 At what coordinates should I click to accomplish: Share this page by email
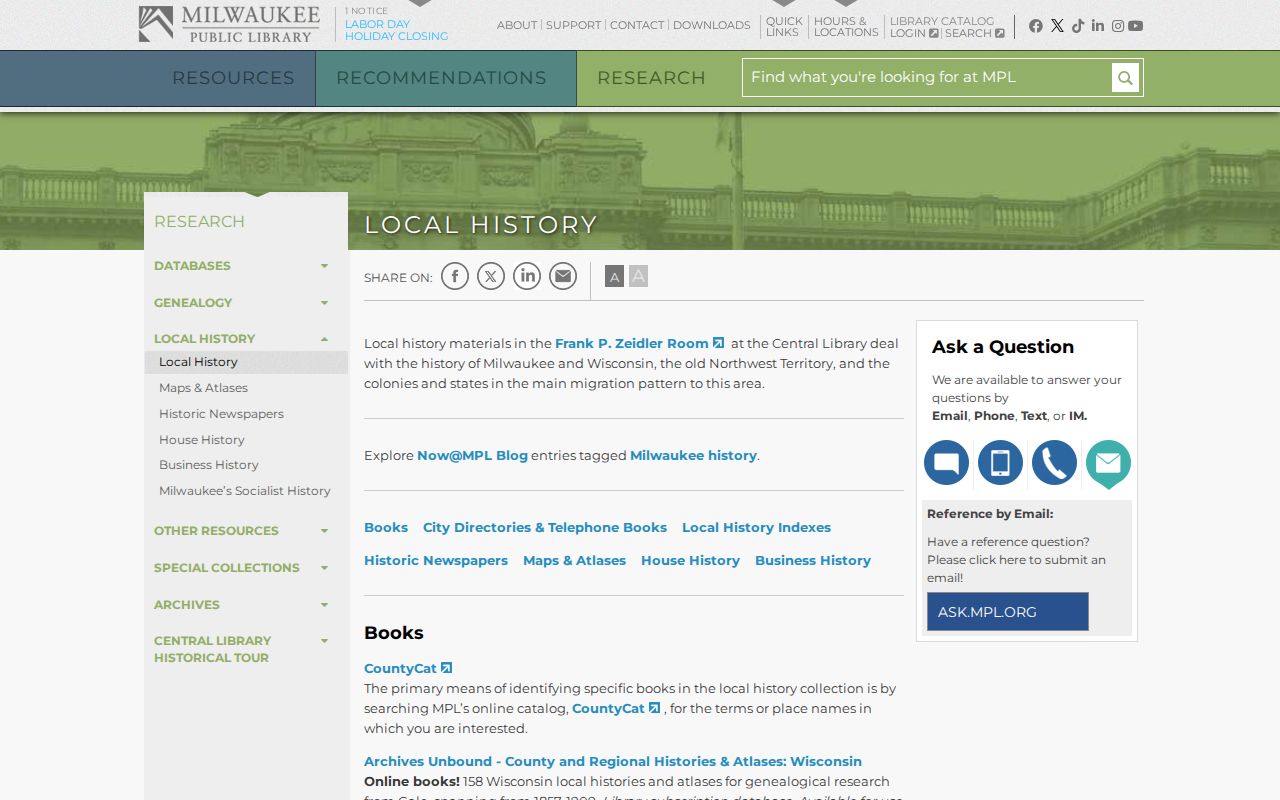click(x=563, y=276)
